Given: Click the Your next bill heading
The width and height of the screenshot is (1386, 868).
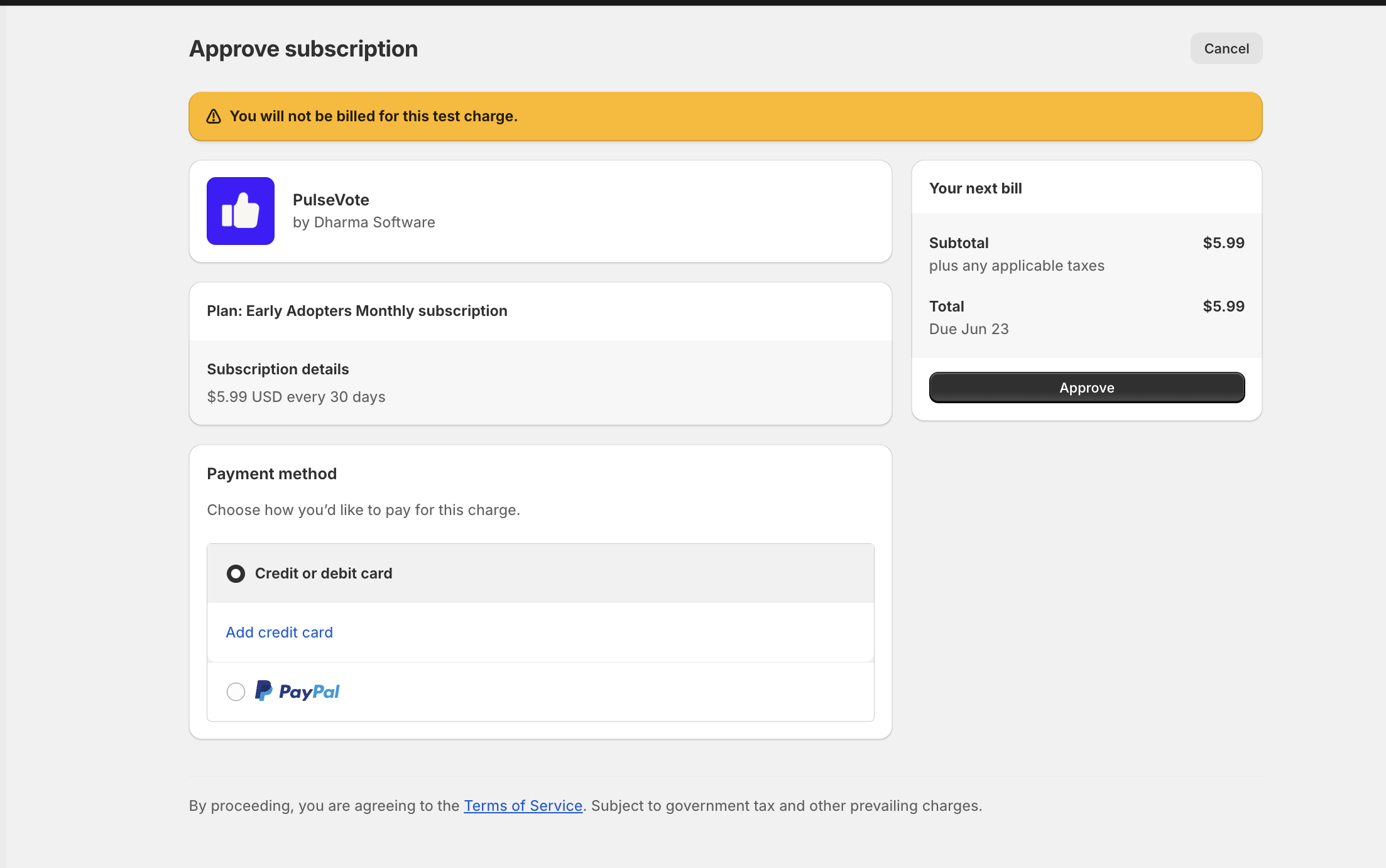Looking at the screenshot, I should 975,188.
